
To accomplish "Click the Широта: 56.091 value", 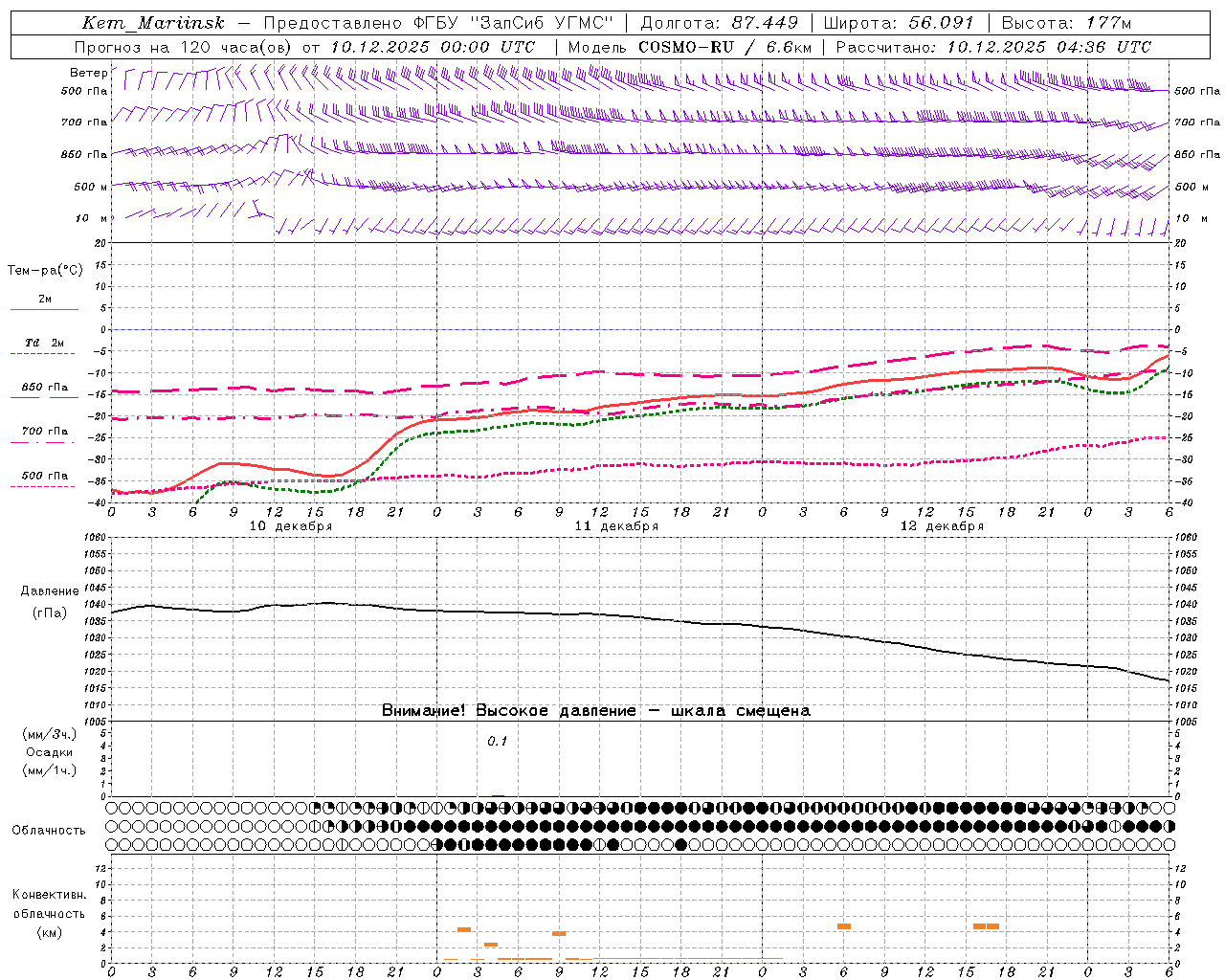I will click(899, 23).
